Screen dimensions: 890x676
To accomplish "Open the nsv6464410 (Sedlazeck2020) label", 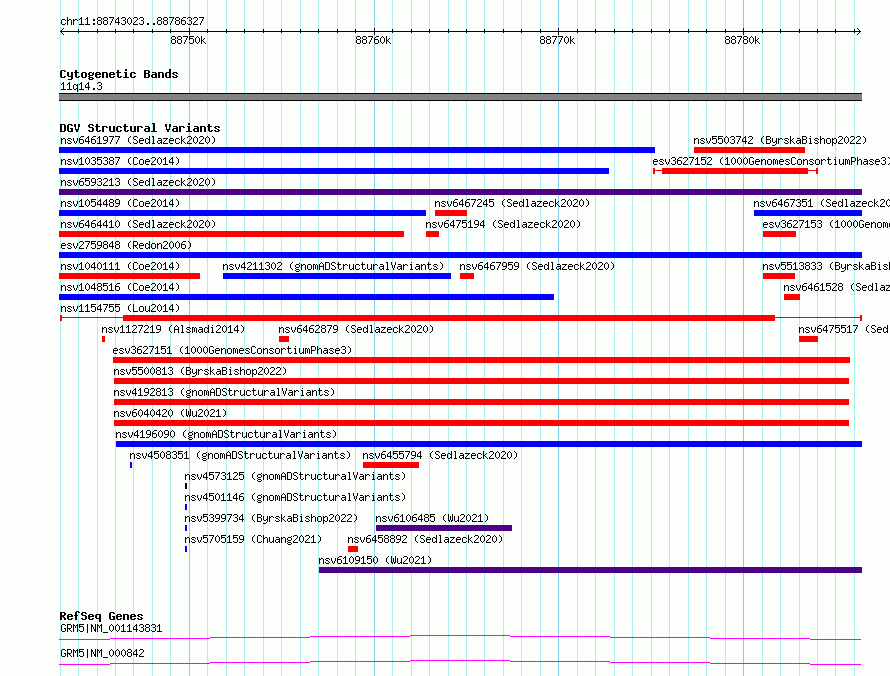I will point(138,224).
